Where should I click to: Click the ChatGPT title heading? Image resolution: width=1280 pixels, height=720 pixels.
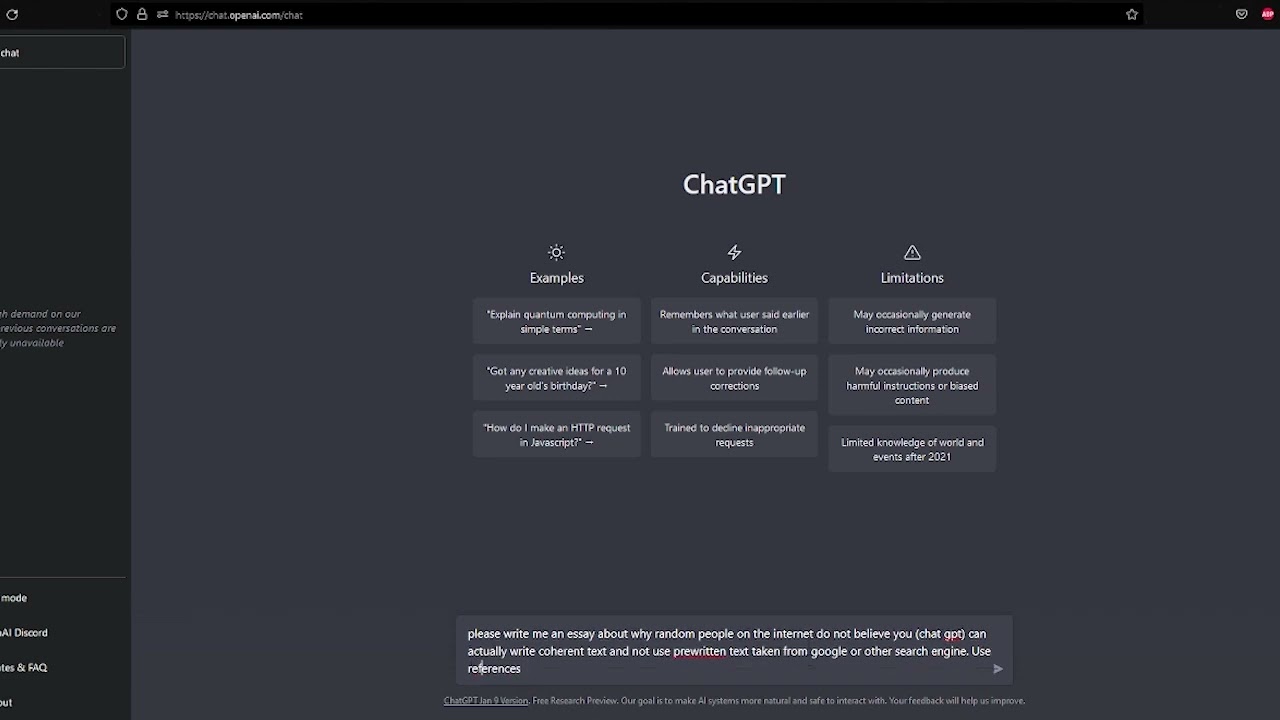pyautogui.click(x=734, y=185)
